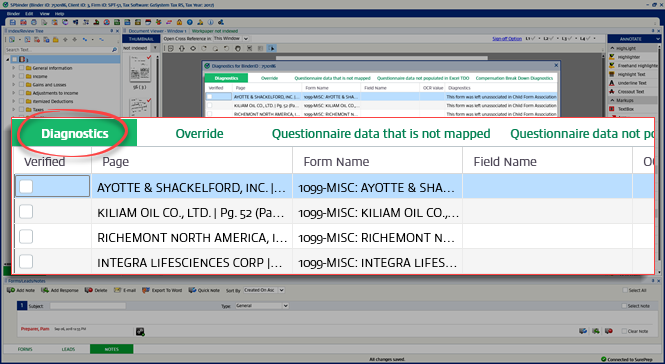Screen dimensions: 665x364
Task: Select the hand pan tool in viewer toolbar
Action: [x=238, y=48]
